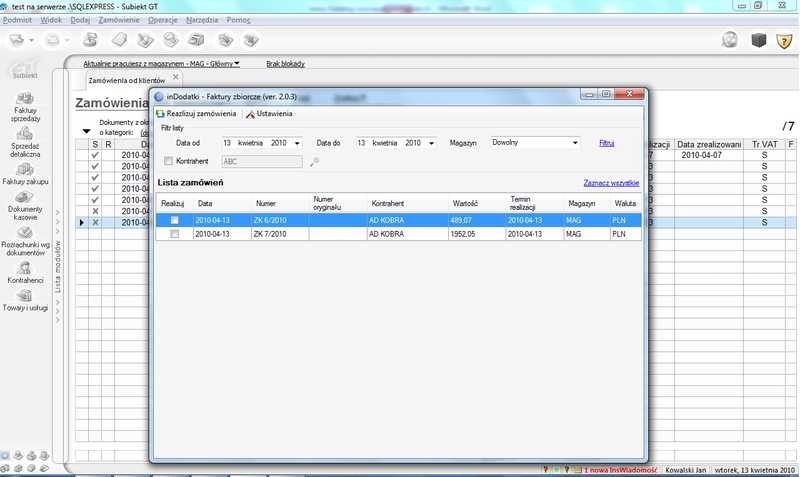This screenshot has width=800, height=477.
Task: Open the Narzędzia menu
Action: coord(202,20)
